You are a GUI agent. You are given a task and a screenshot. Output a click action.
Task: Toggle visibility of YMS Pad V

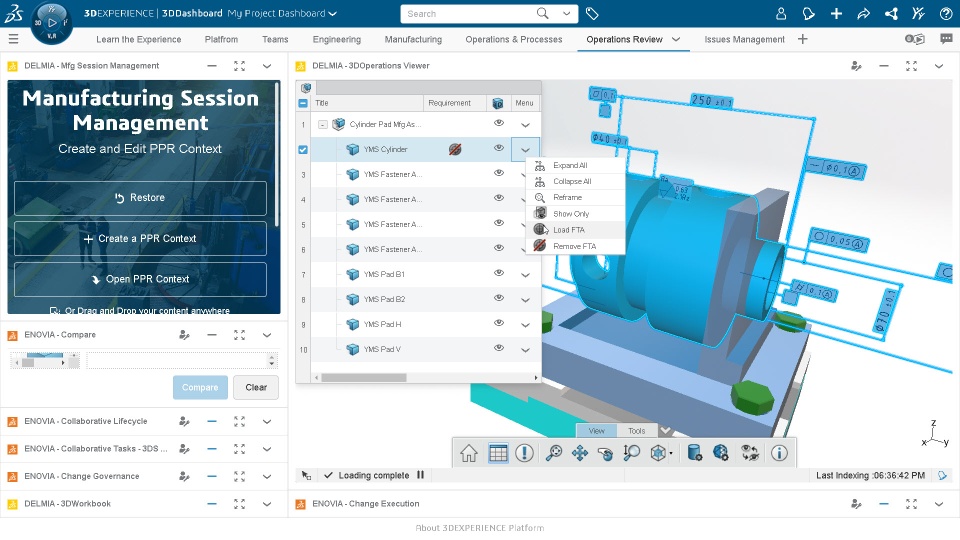499,348
